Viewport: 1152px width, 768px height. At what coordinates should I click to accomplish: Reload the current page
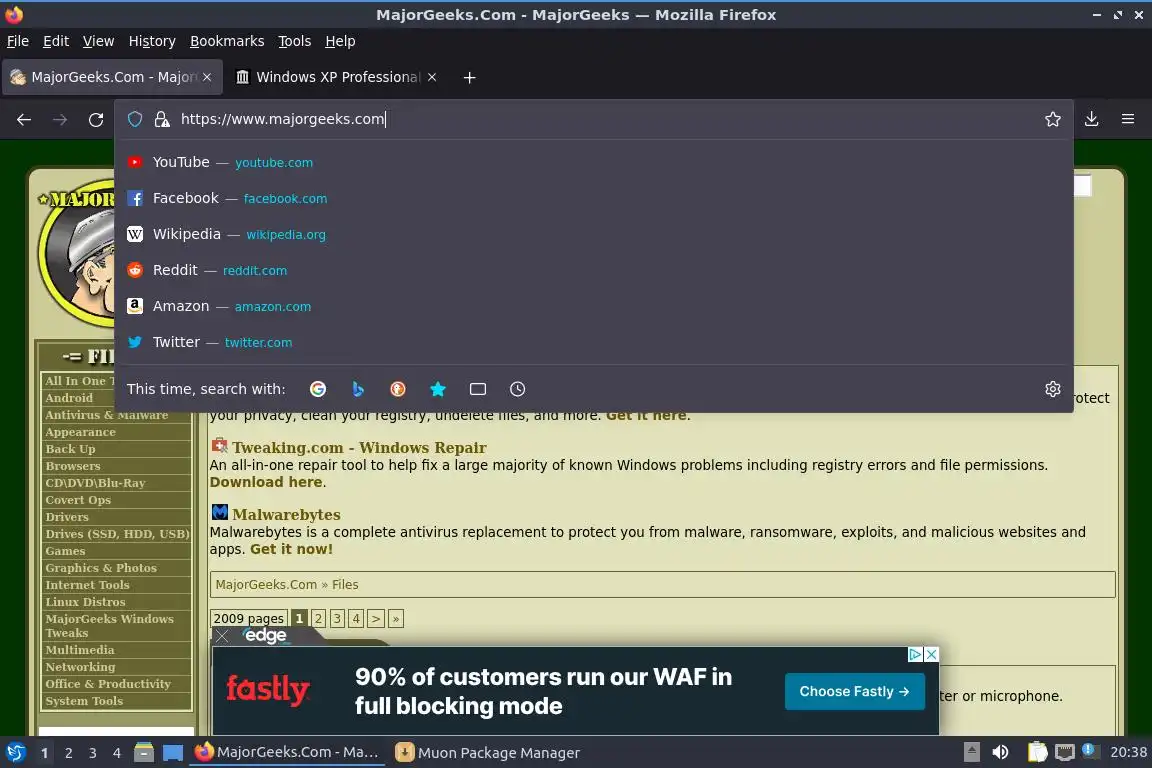click(x=96, y=119)
